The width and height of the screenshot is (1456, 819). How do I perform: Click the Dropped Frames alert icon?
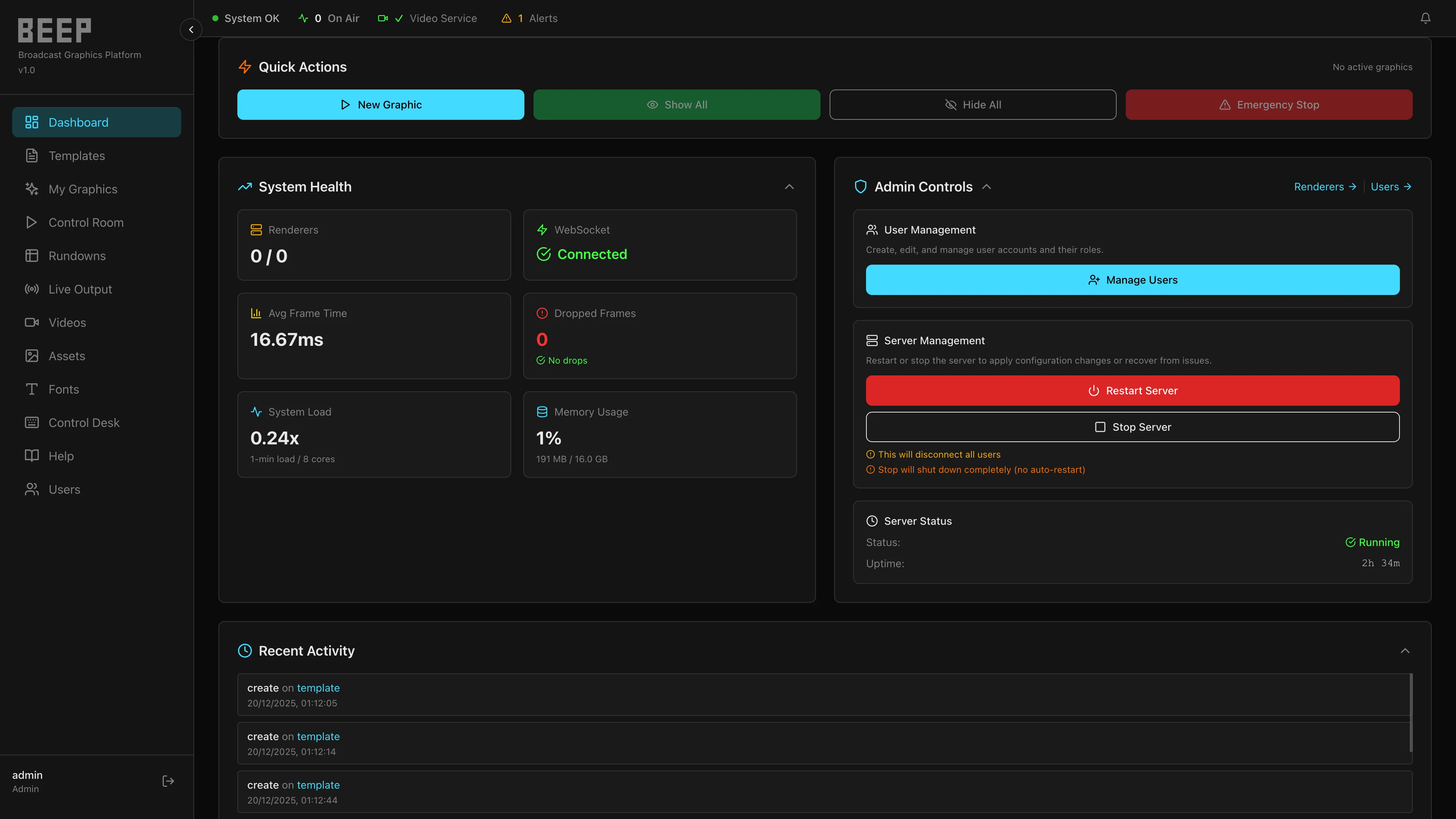click(x=542, y=313)
